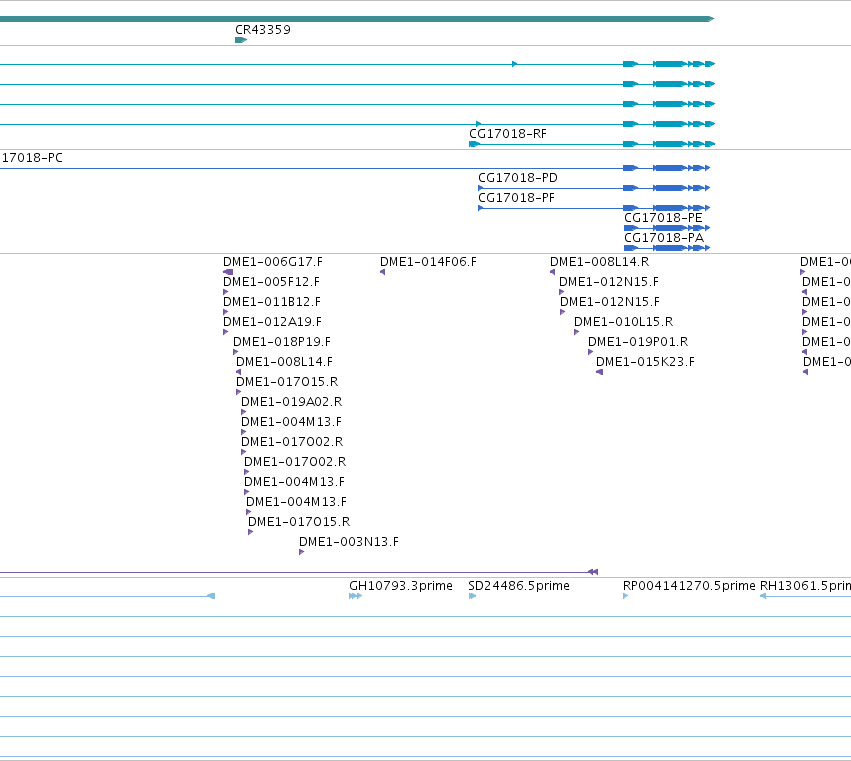Screen dimensions: 851x761
Task: Open the RP004141270.5prime EST label
Action: [x=689, y=586]
